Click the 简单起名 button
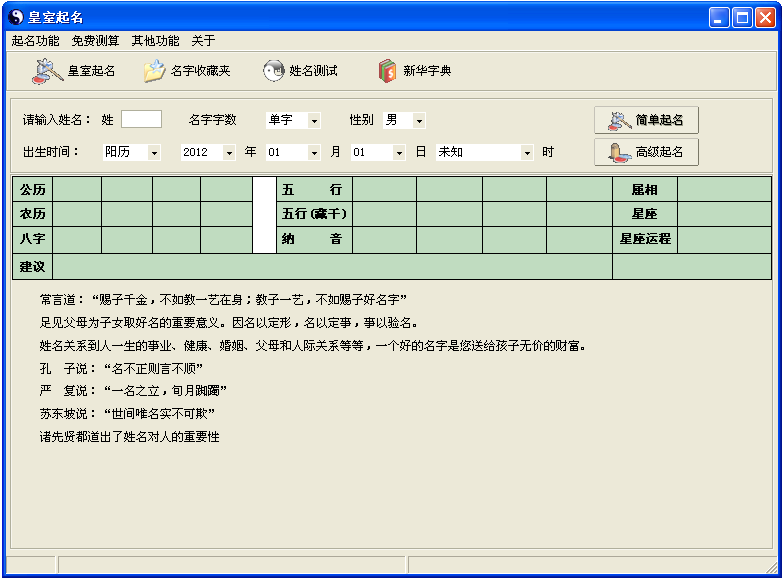The width and height of the screenshot is (784, 578). coord(646,120)
